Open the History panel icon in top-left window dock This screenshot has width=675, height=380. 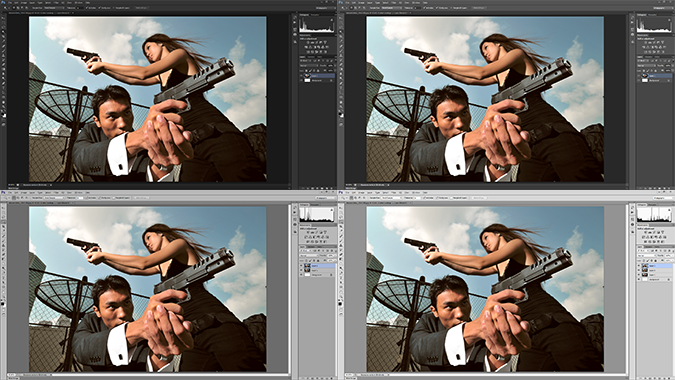(295, 17)
